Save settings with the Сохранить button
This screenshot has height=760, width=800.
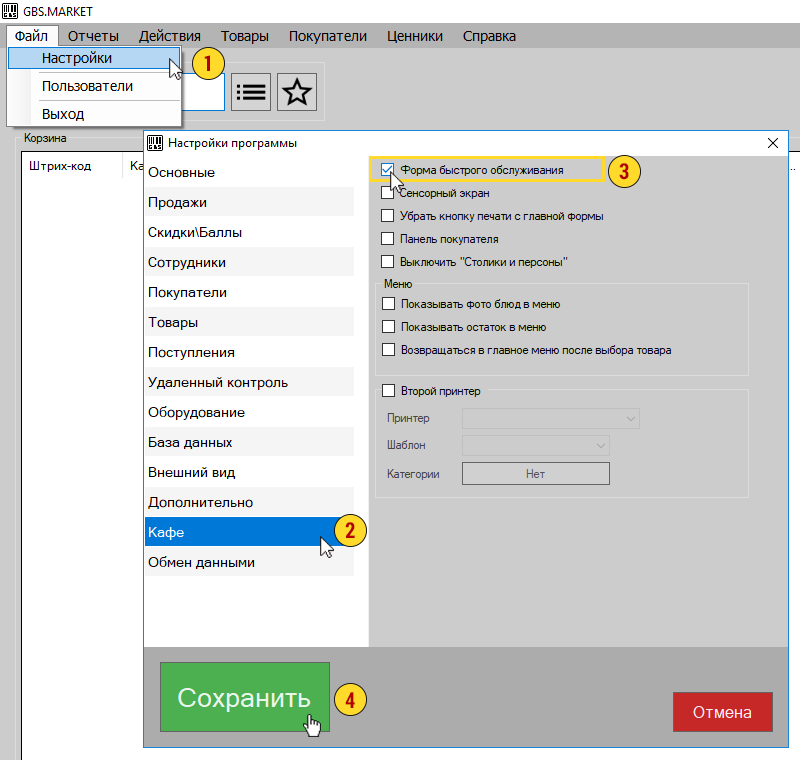tap(245, 697)
